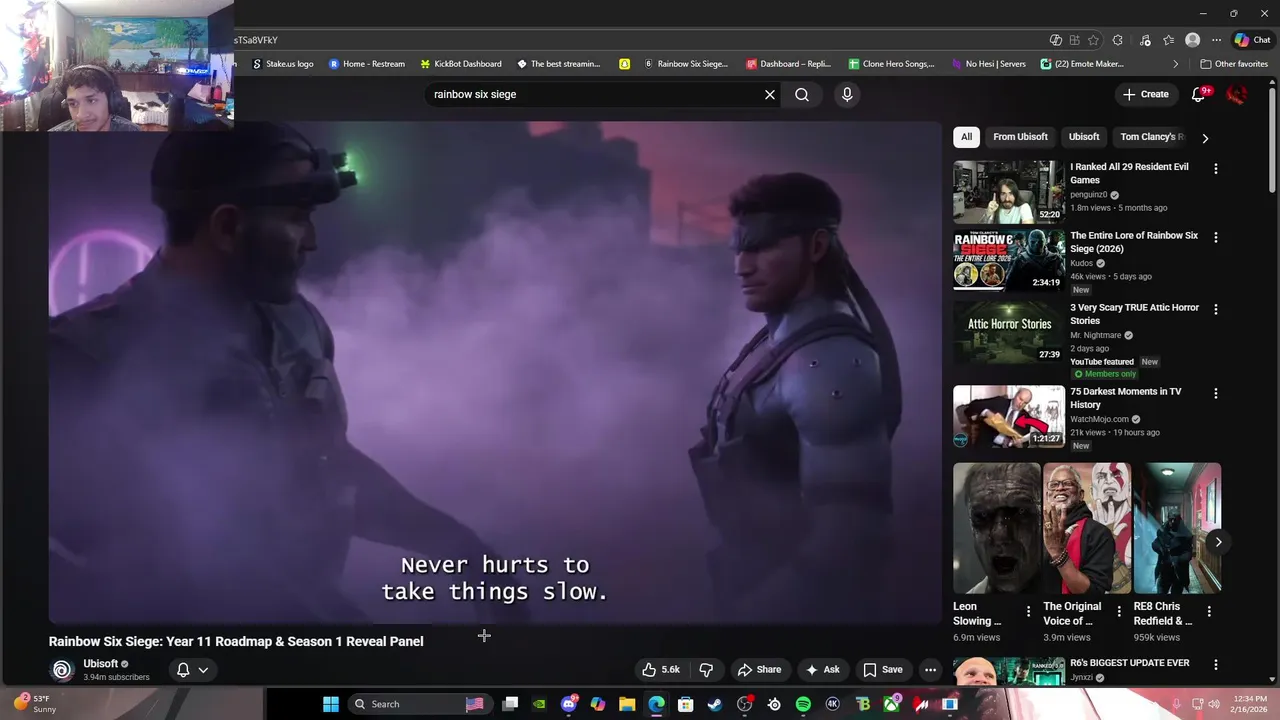The height and width of the screenshot is (720, 1280).
Task: Open No Hesi | Servers bookmark
Action: coord(988,64)
